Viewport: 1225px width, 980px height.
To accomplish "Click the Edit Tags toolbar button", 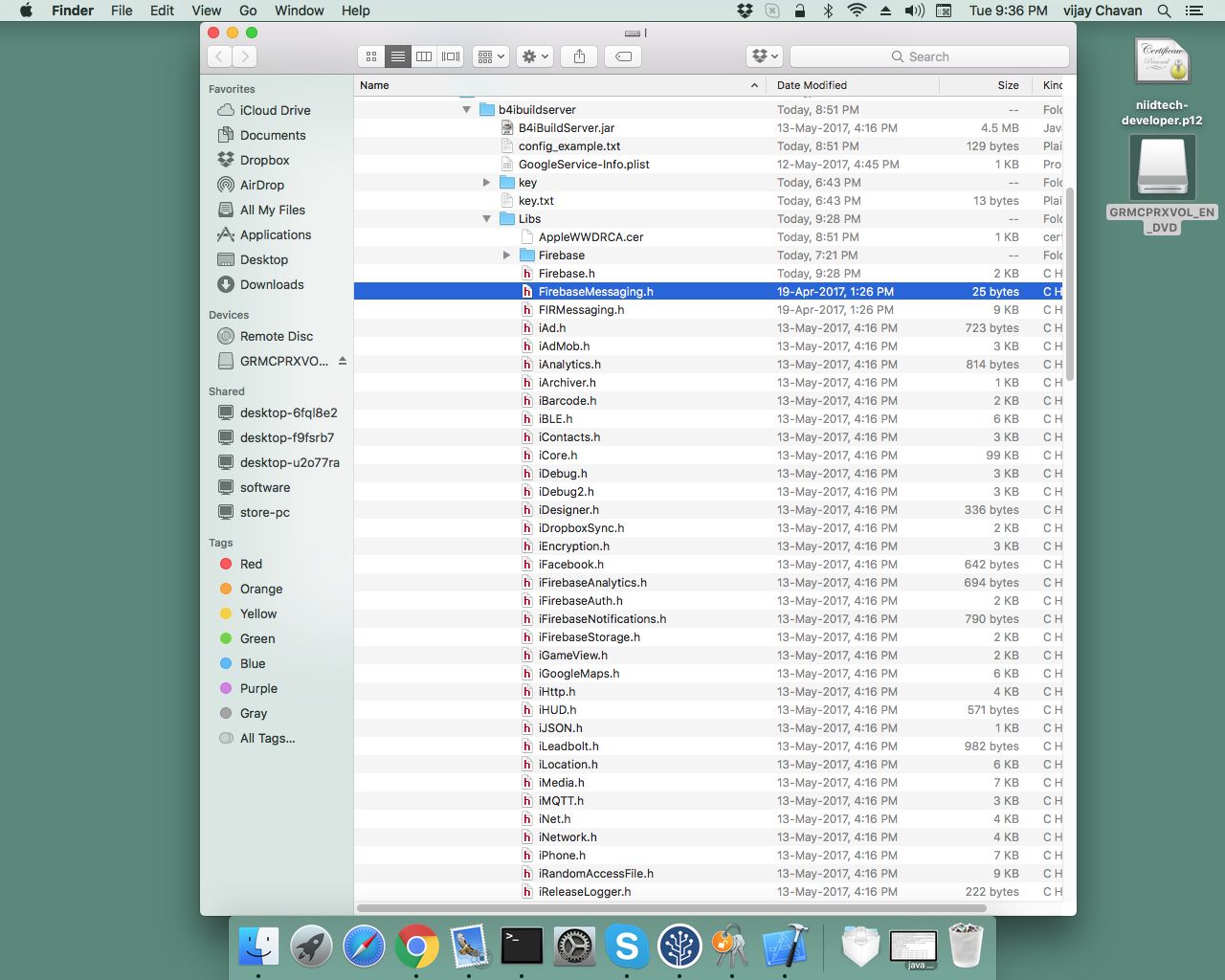I will click(x=623, y=56).
